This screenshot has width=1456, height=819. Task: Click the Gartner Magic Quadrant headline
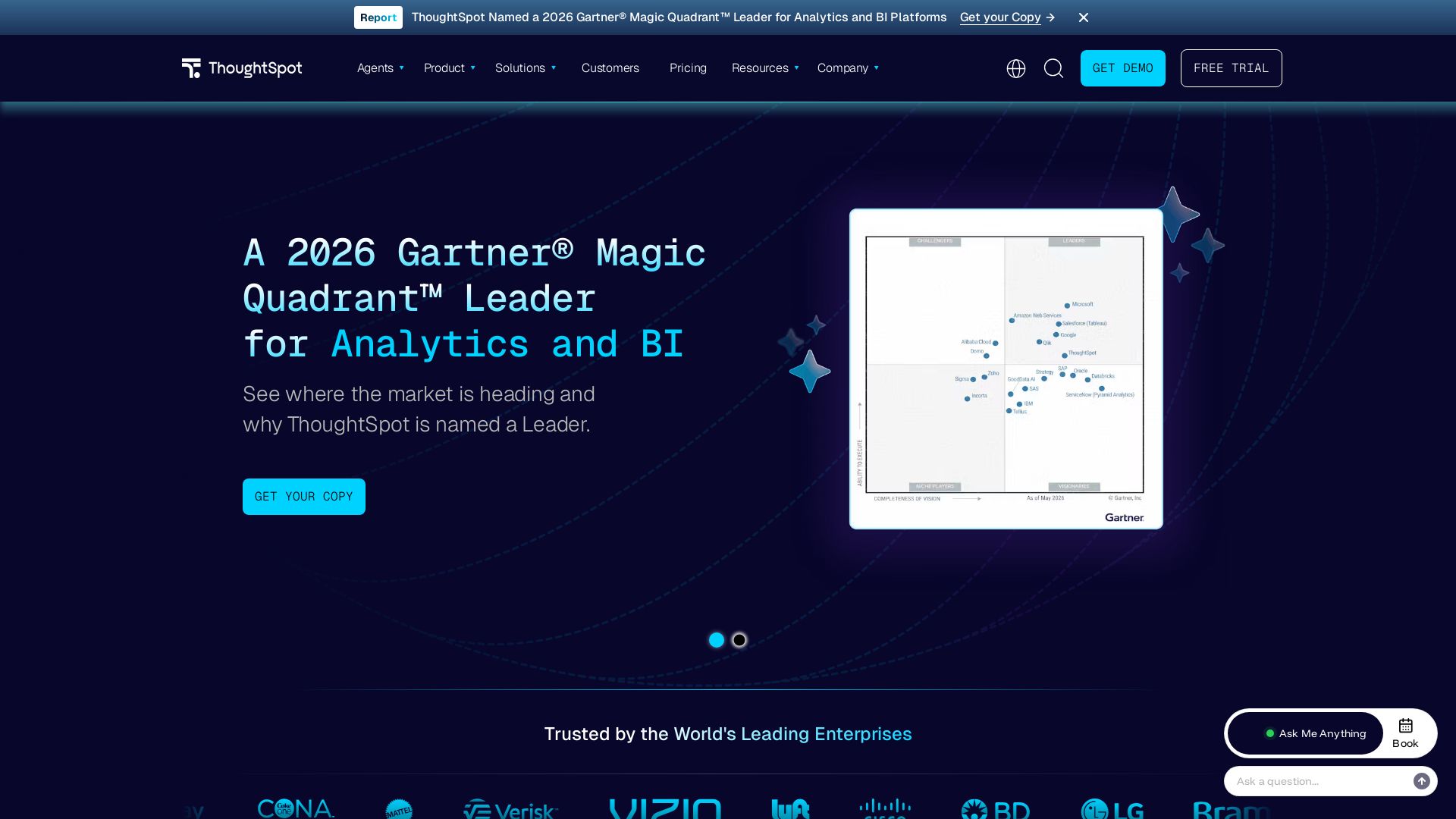[474, 298]
